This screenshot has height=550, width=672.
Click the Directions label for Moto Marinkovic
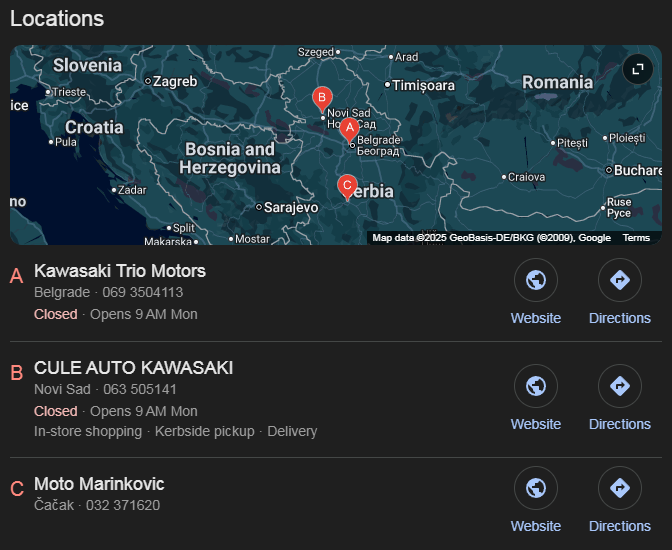pos(619,526)
